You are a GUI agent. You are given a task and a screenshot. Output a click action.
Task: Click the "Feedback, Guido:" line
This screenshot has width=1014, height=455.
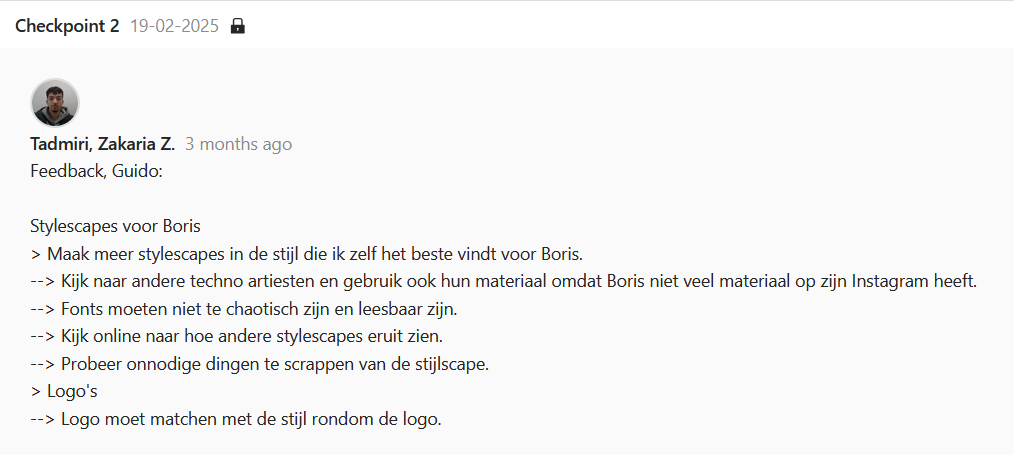tap(96, 171)
